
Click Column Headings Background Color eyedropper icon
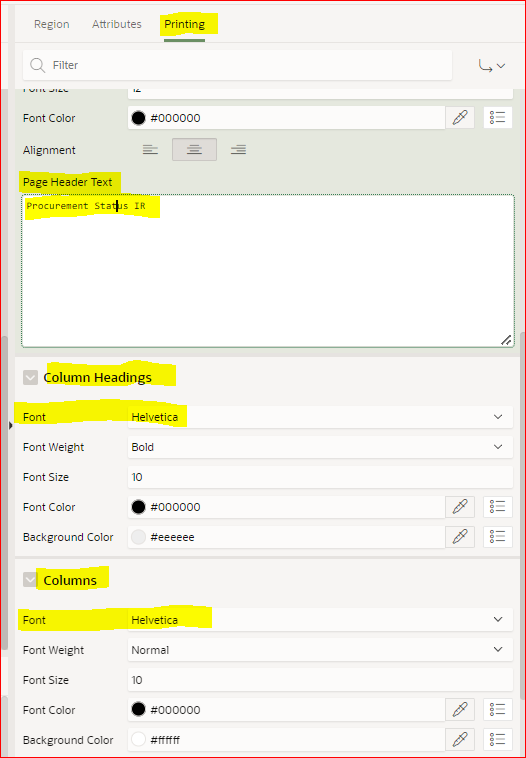(x=460, y=537)
